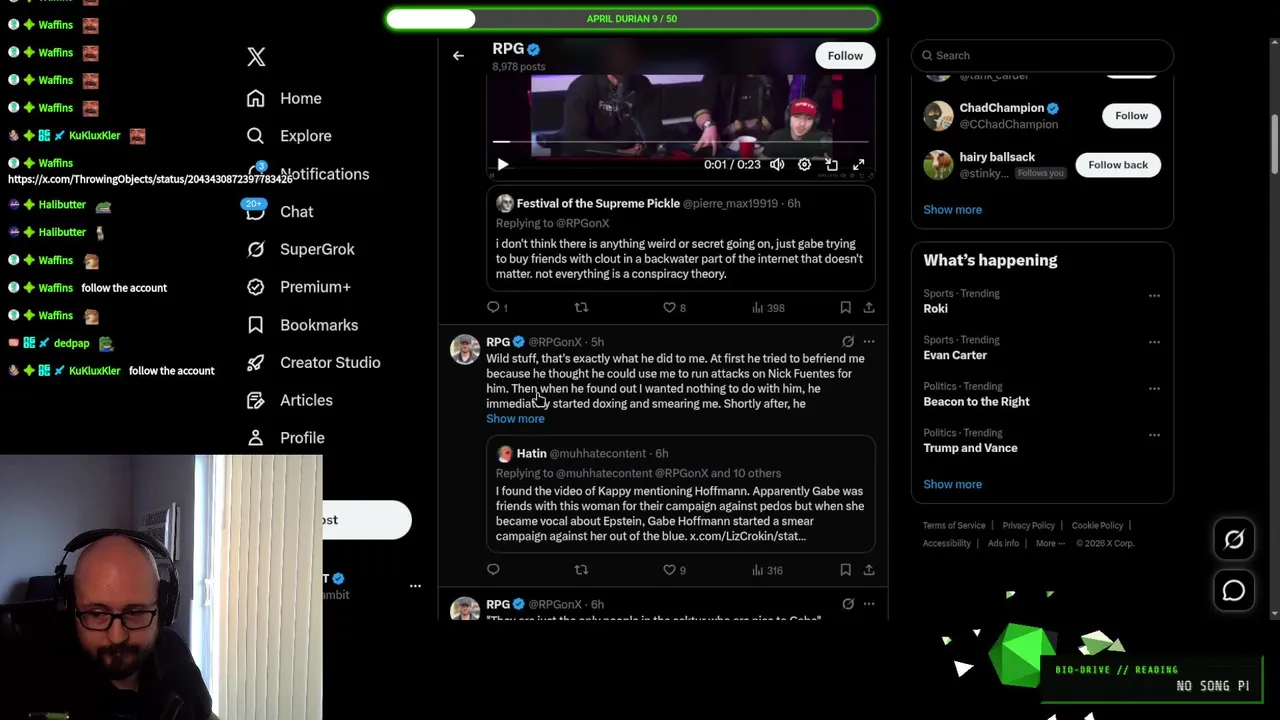Repost the post with 8 likes

(x=581, y=308)
